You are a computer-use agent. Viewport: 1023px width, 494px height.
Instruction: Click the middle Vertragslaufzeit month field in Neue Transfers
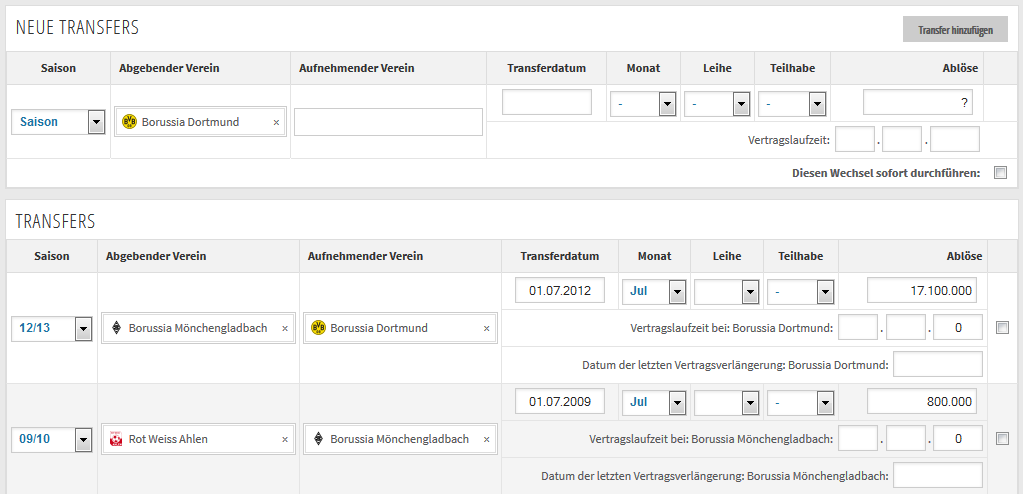pos(901,139)
